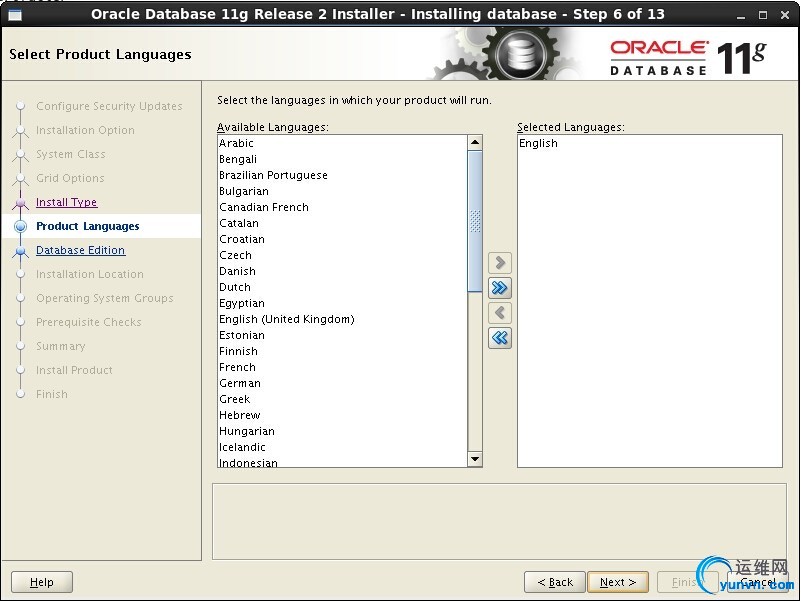
Task: Pick Finnish from Available Languages
Action: coord(342,351)
